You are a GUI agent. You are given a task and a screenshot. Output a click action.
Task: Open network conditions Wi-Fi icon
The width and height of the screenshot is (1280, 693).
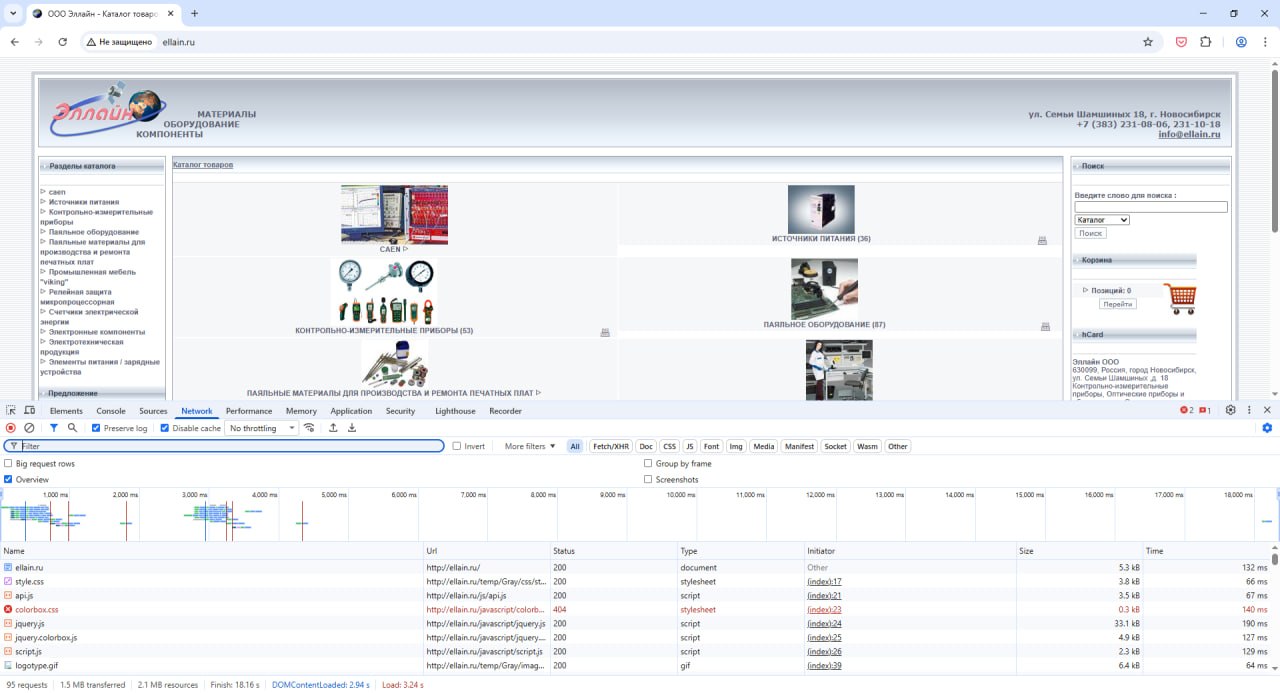(x=310, y=428)
